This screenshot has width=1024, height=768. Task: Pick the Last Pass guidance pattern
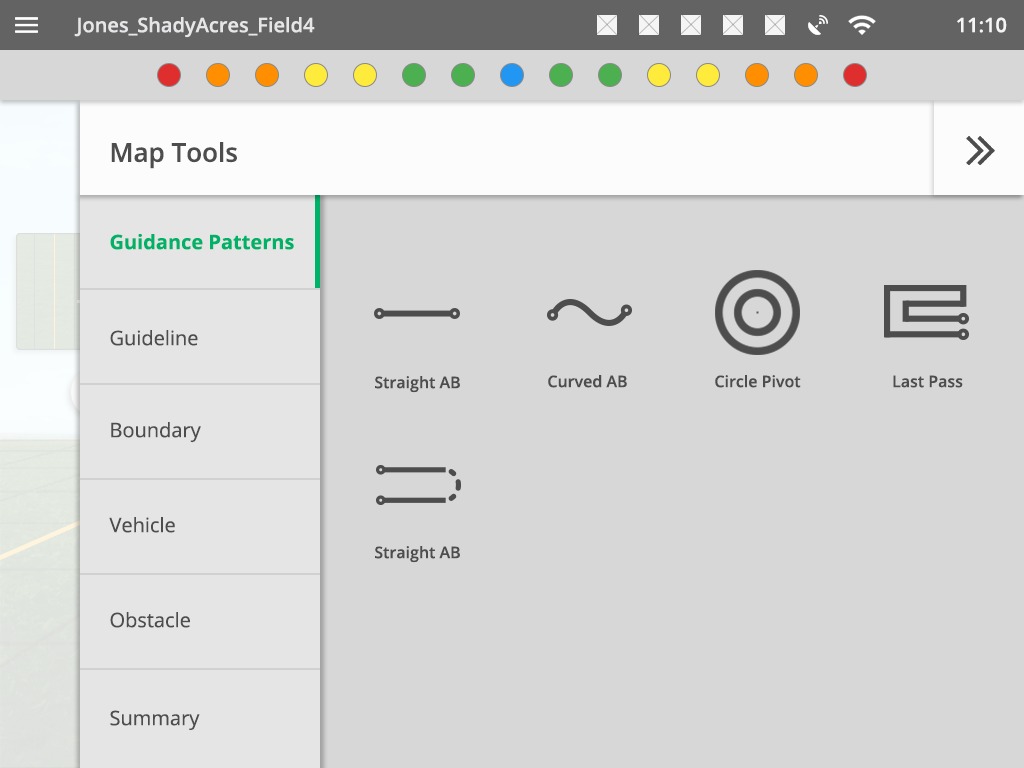(926, 312)
